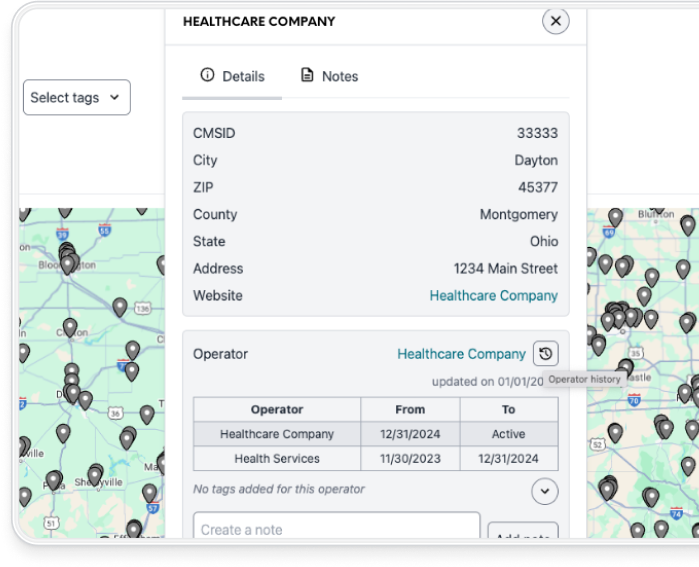
Task: Switch to the Notes tab
Action: (x=329, y=76)
